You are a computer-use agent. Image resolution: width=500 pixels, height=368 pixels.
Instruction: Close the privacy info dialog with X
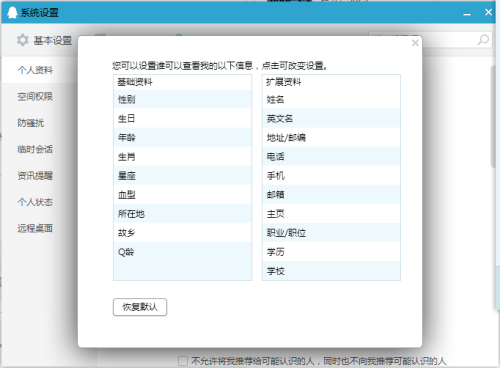(415, 43)
